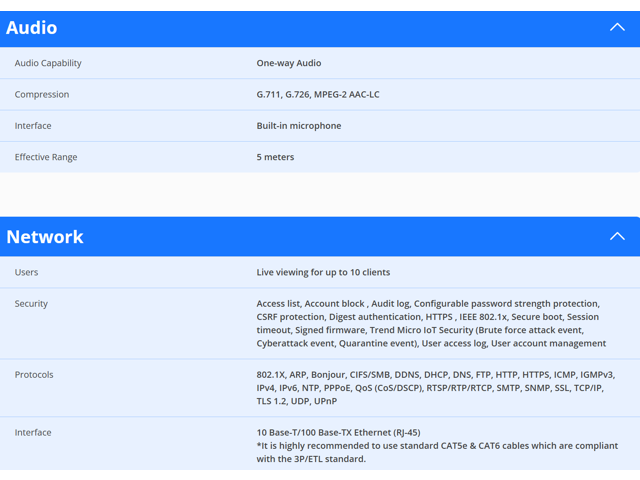Select the Audio Capability row label
This screenshot has height=480, width=640.
(48, 63)
